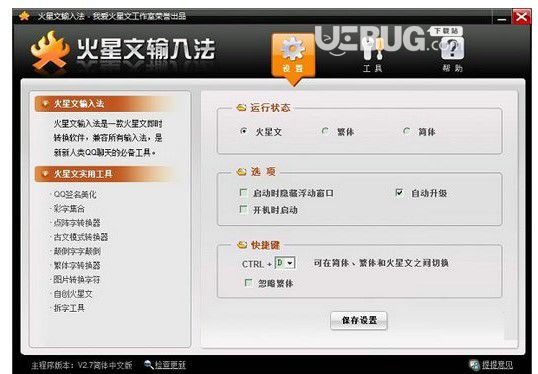Screen dimensions: 538x374
Task: Collapse the 火星文输入法 sidebar header
Action: 106,104
